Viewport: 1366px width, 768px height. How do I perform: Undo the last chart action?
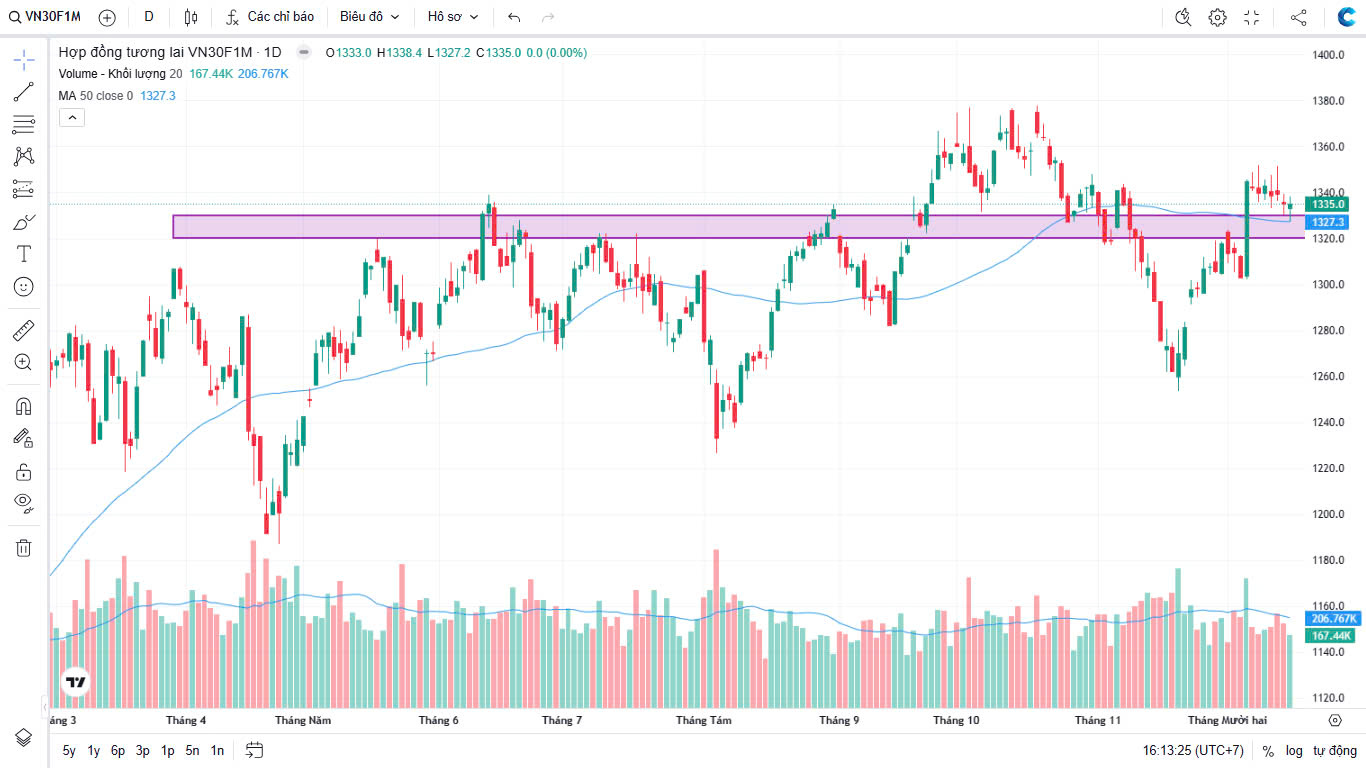(514, 17)
